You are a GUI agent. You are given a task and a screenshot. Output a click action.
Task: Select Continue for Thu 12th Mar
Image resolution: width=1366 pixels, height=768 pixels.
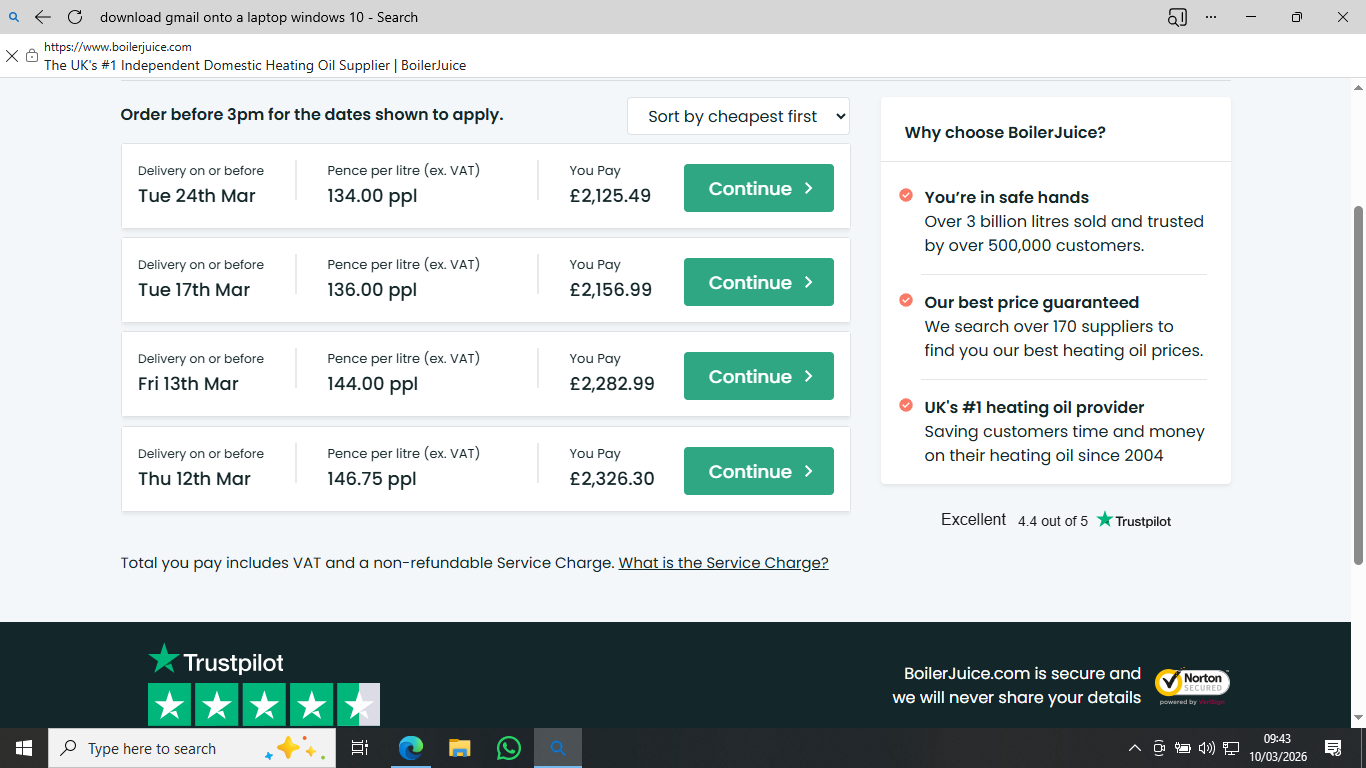758,471
